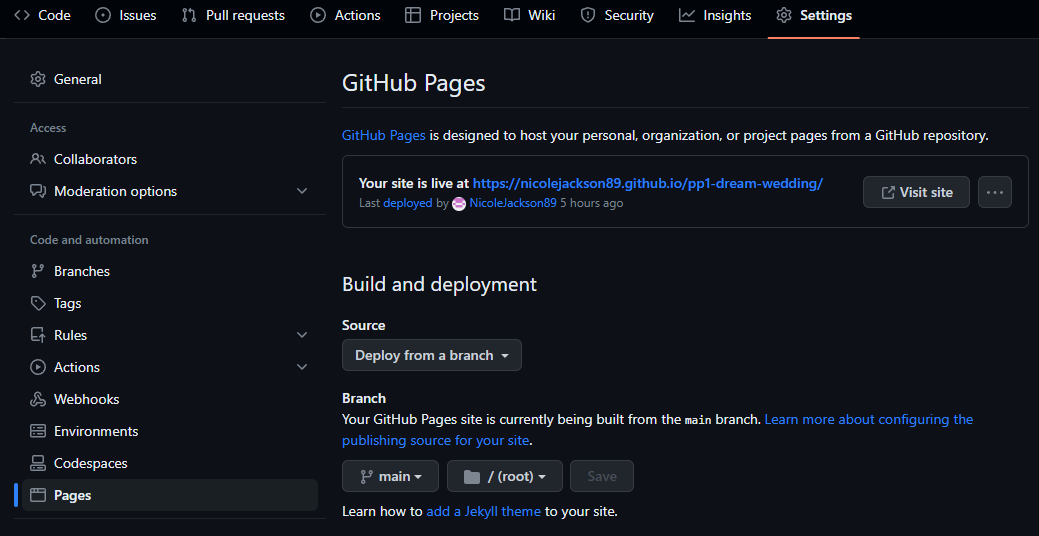Click the Codespaces icon
Screen dimensions: 1039x536
tap(38, 463)
